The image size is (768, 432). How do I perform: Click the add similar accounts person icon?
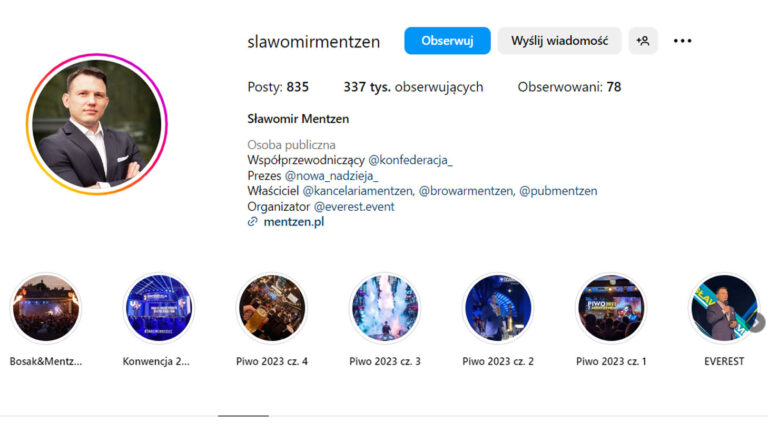[643, 41]
